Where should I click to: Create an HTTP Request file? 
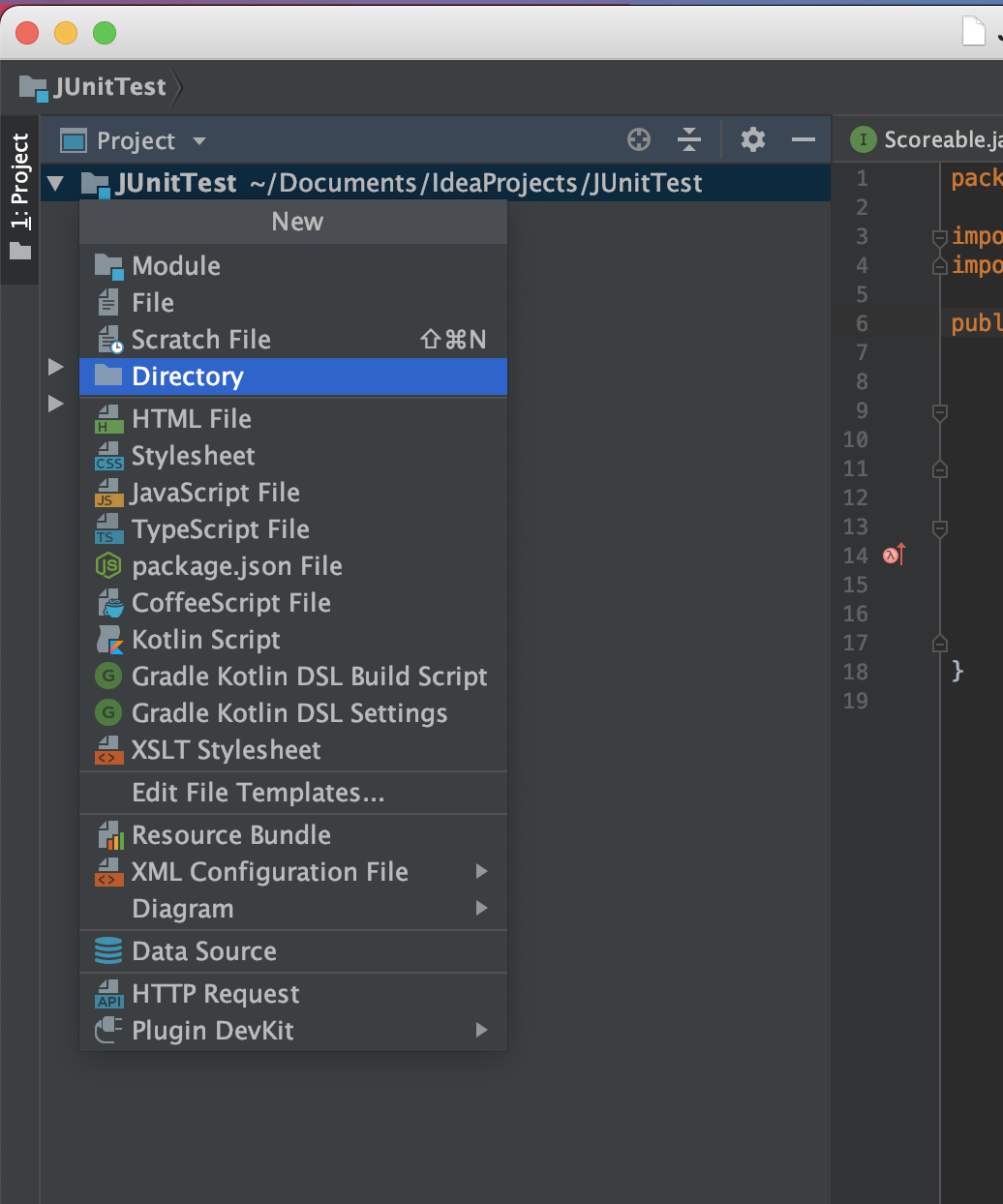[x=292, y=994]
